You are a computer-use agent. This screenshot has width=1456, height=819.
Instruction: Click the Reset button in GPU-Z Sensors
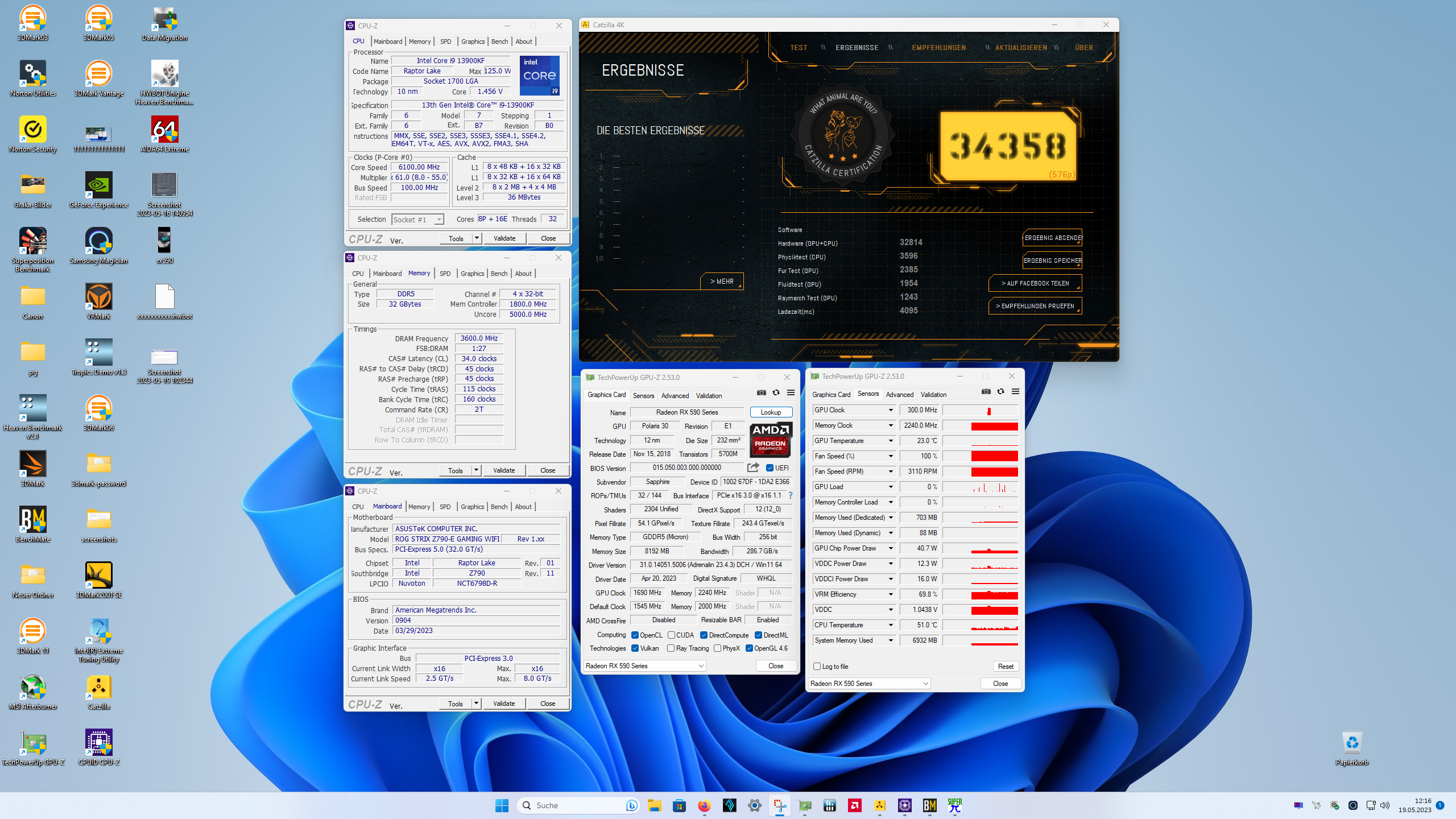coord(1006,667)
